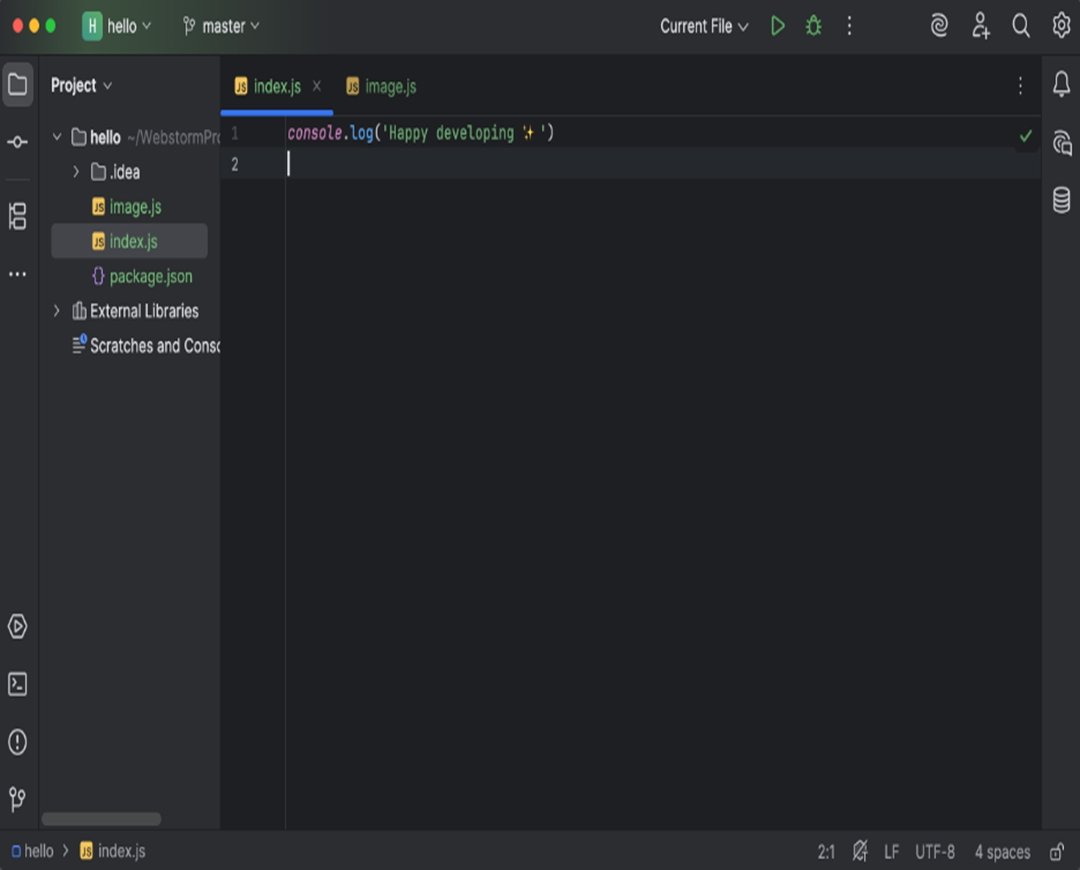Open the Git tool window

tap(18, 799)
